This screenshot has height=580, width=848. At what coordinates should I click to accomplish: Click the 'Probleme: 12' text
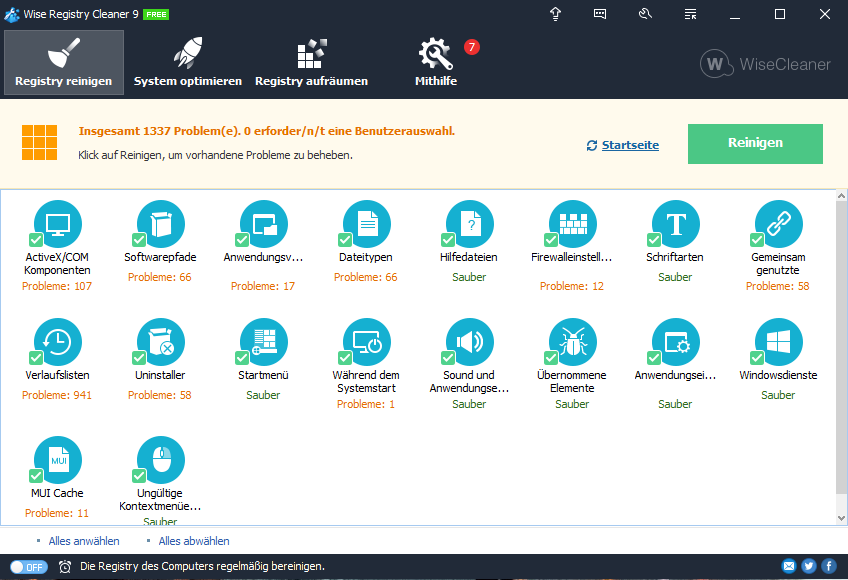pos(572,286)
